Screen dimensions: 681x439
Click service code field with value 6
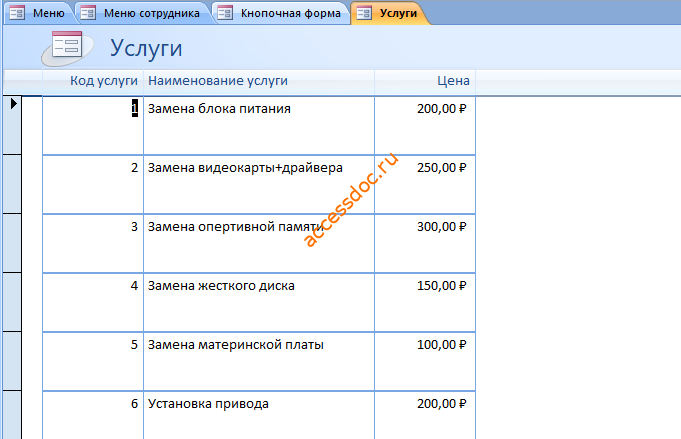(93, 416)
